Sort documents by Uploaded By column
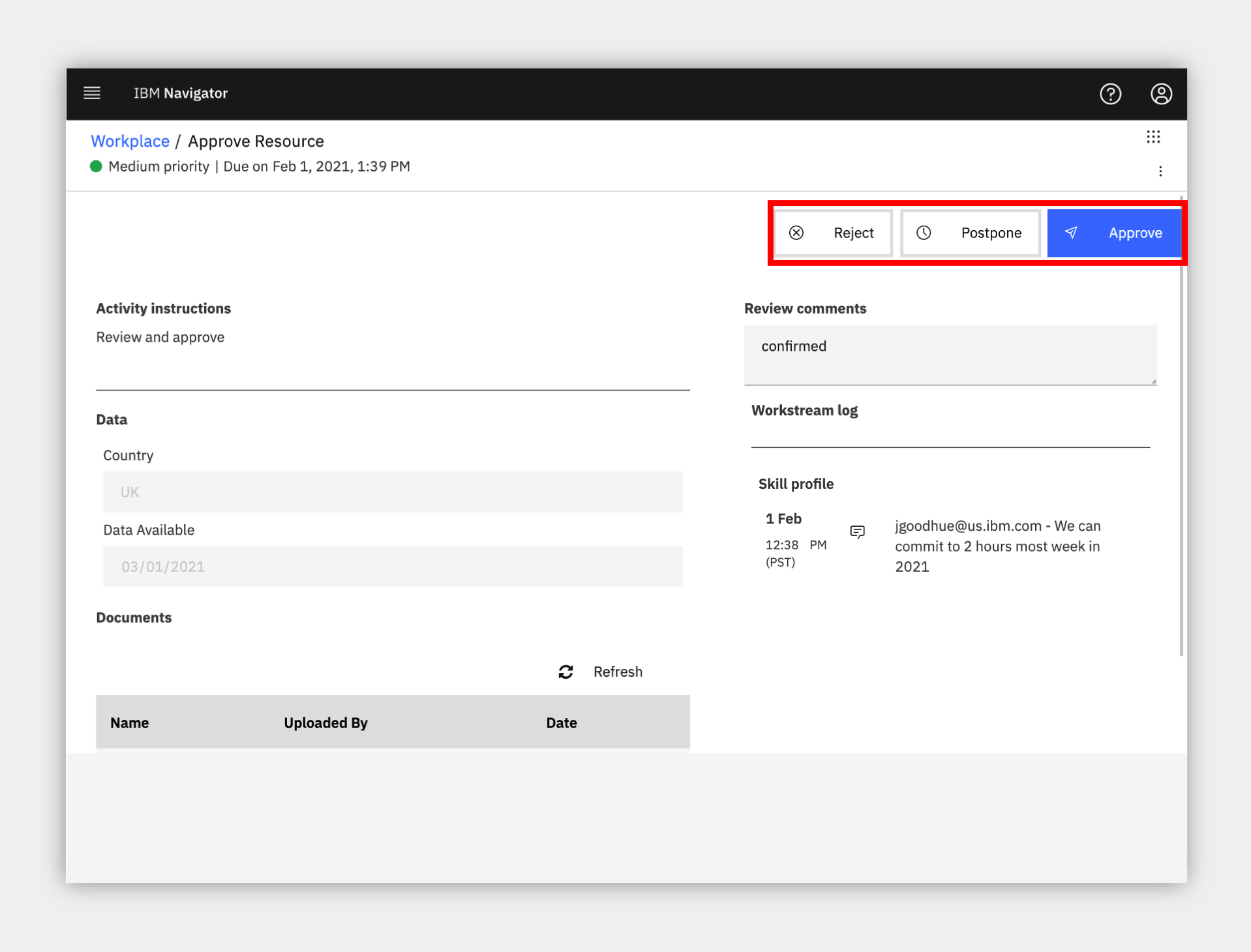The image size is (1251, 952). pos(325,722)
